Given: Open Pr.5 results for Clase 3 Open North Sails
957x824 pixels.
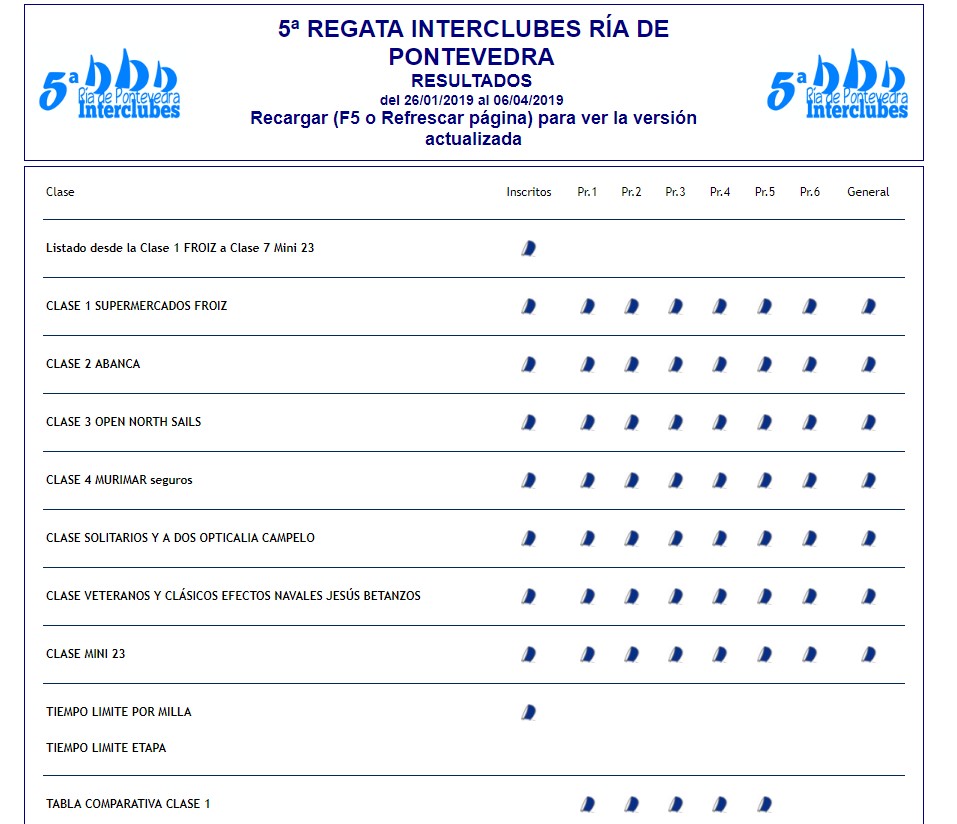Looking at the screenshot, I should [764, 422].
